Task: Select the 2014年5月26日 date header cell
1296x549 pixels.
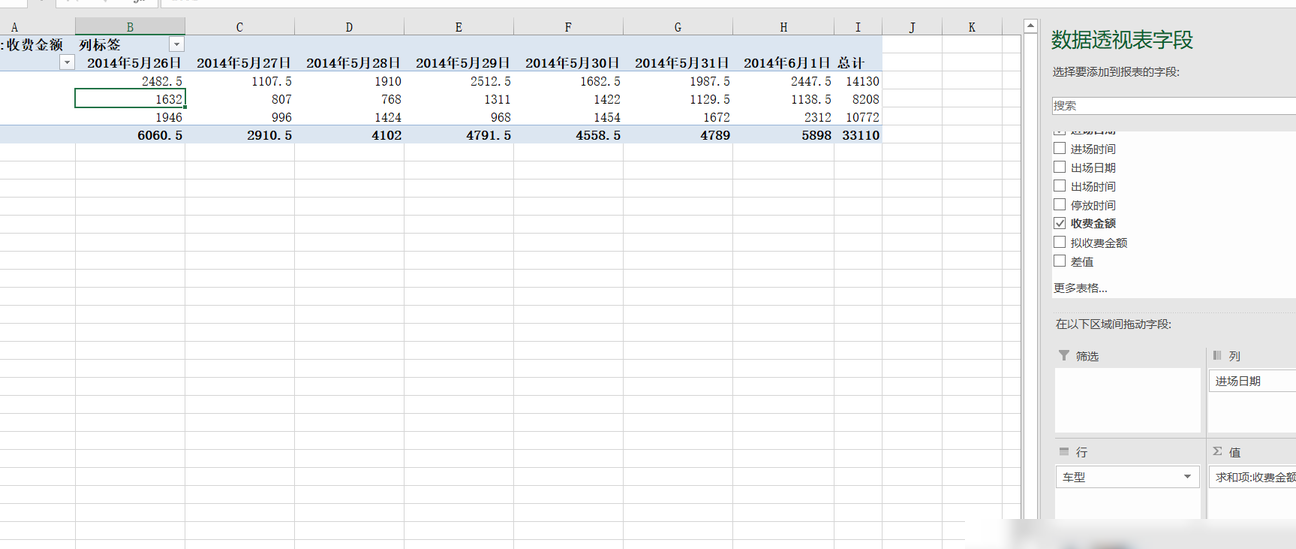Action: (x=130, y=63)
